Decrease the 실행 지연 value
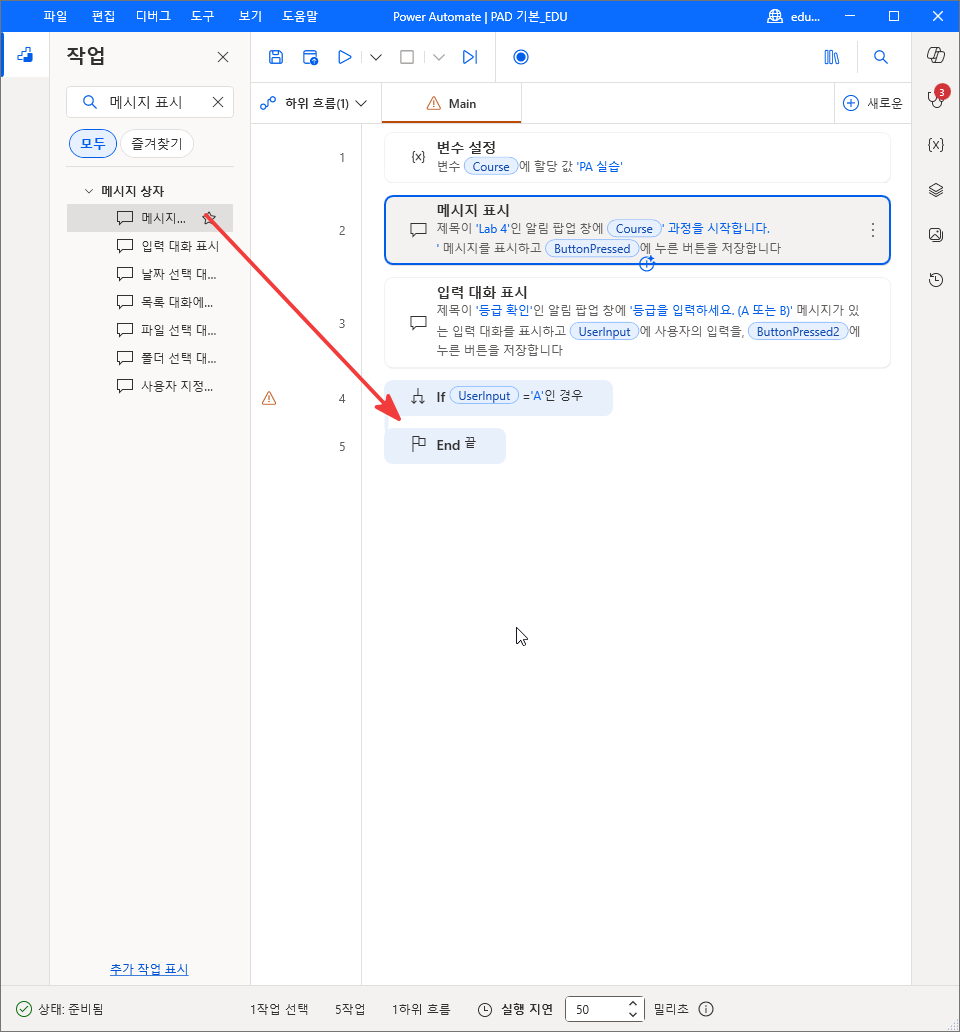This screenshot has width=960, height=1032. [632, 1014]
